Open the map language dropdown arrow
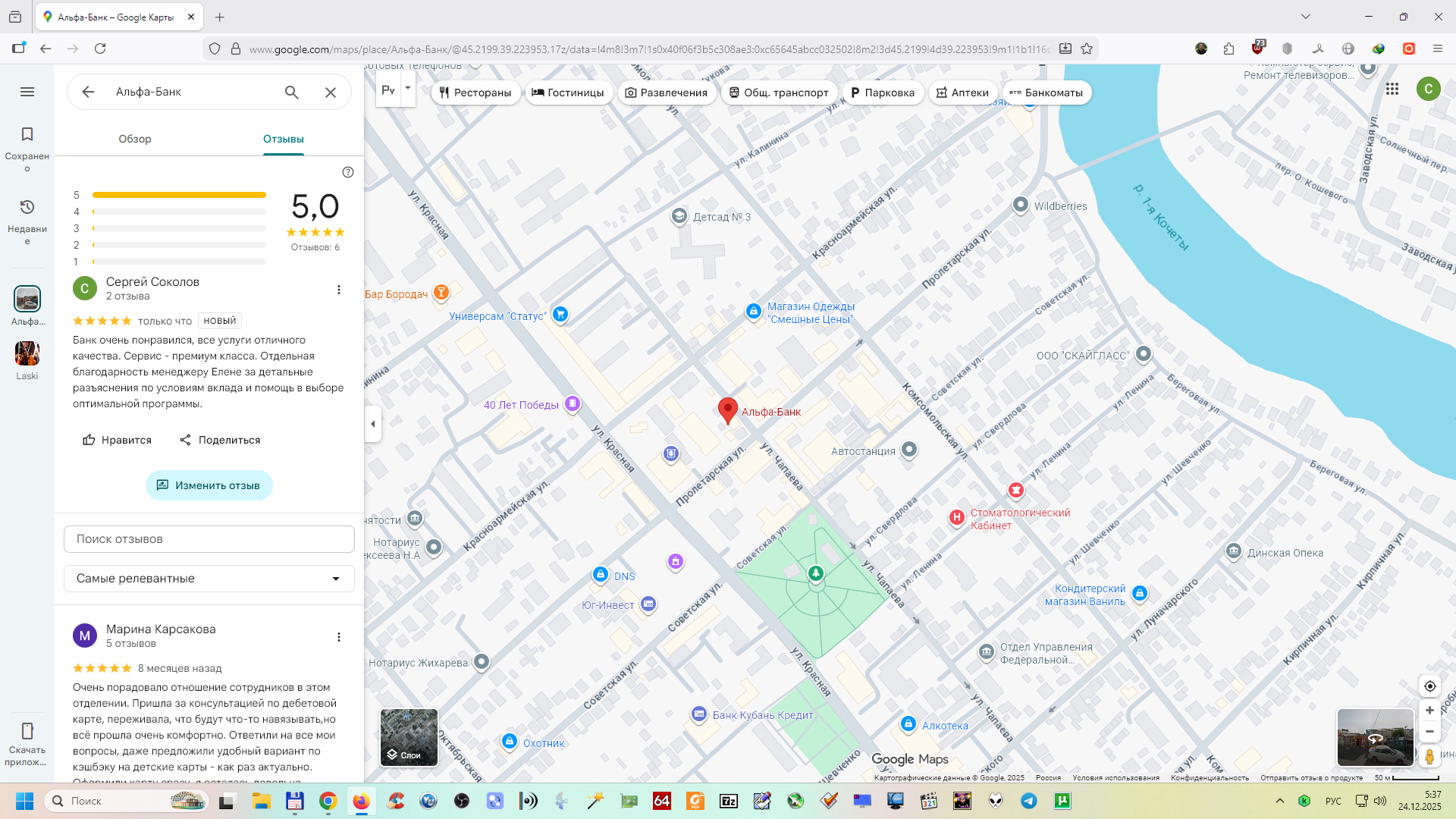 coord(408,88)
